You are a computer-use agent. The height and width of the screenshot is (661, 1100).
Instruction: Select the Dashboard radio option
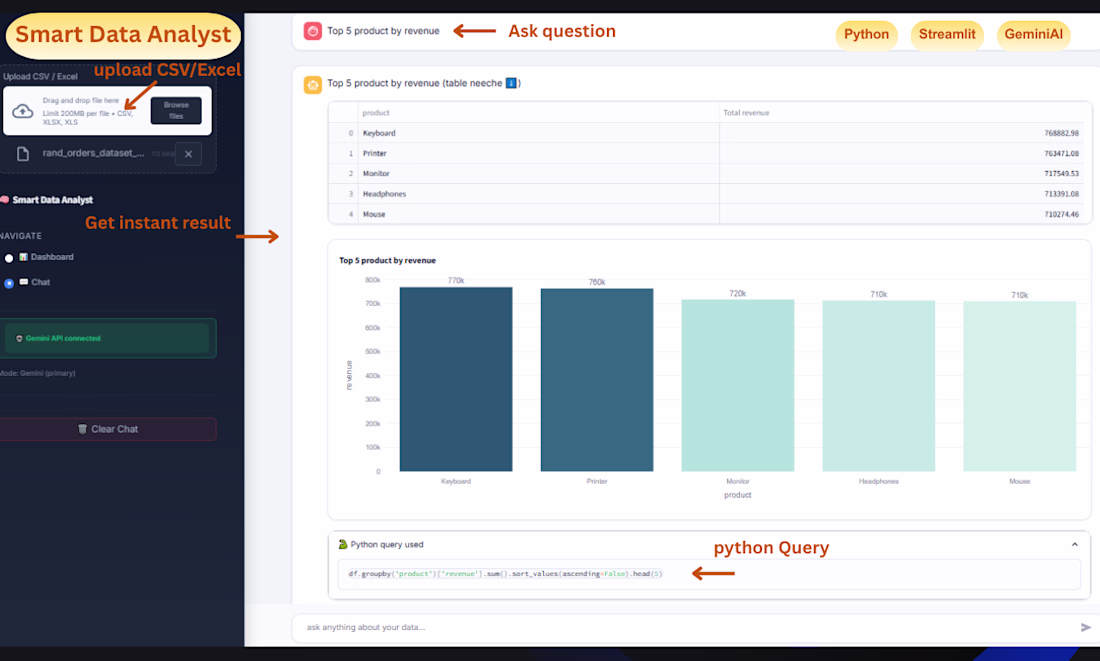(x=9, y=258)
